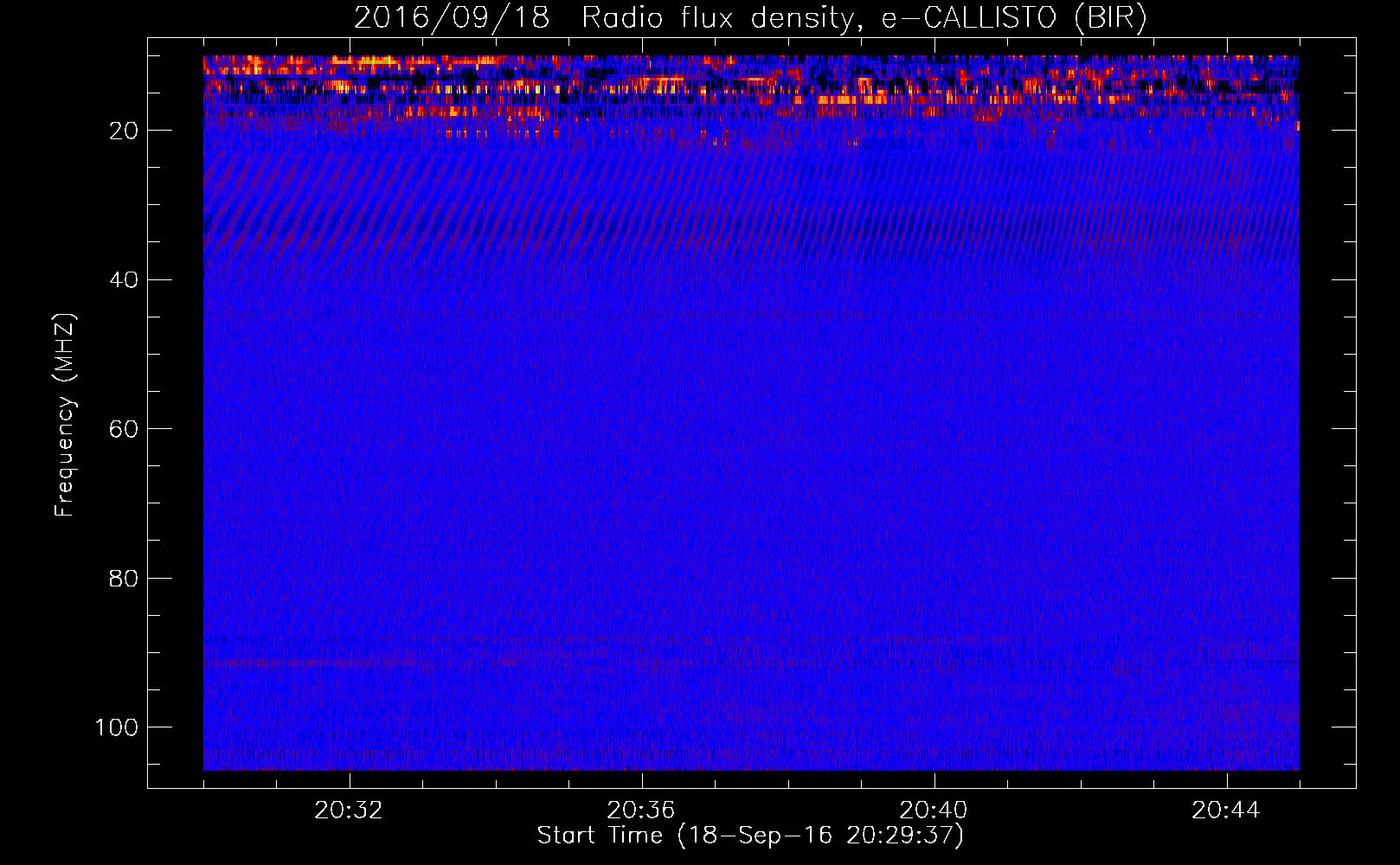Click the "Start Time (18-Sep-16 20:29:37)" label
This screenshot has height=865, width=1400.
(750, 836)
